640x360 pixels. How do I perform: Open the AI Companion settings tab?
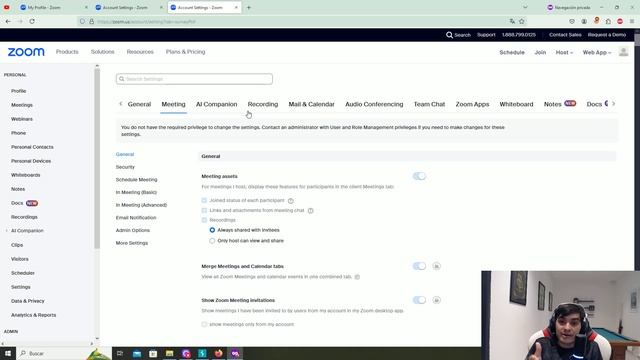click(x=216, y=104)
